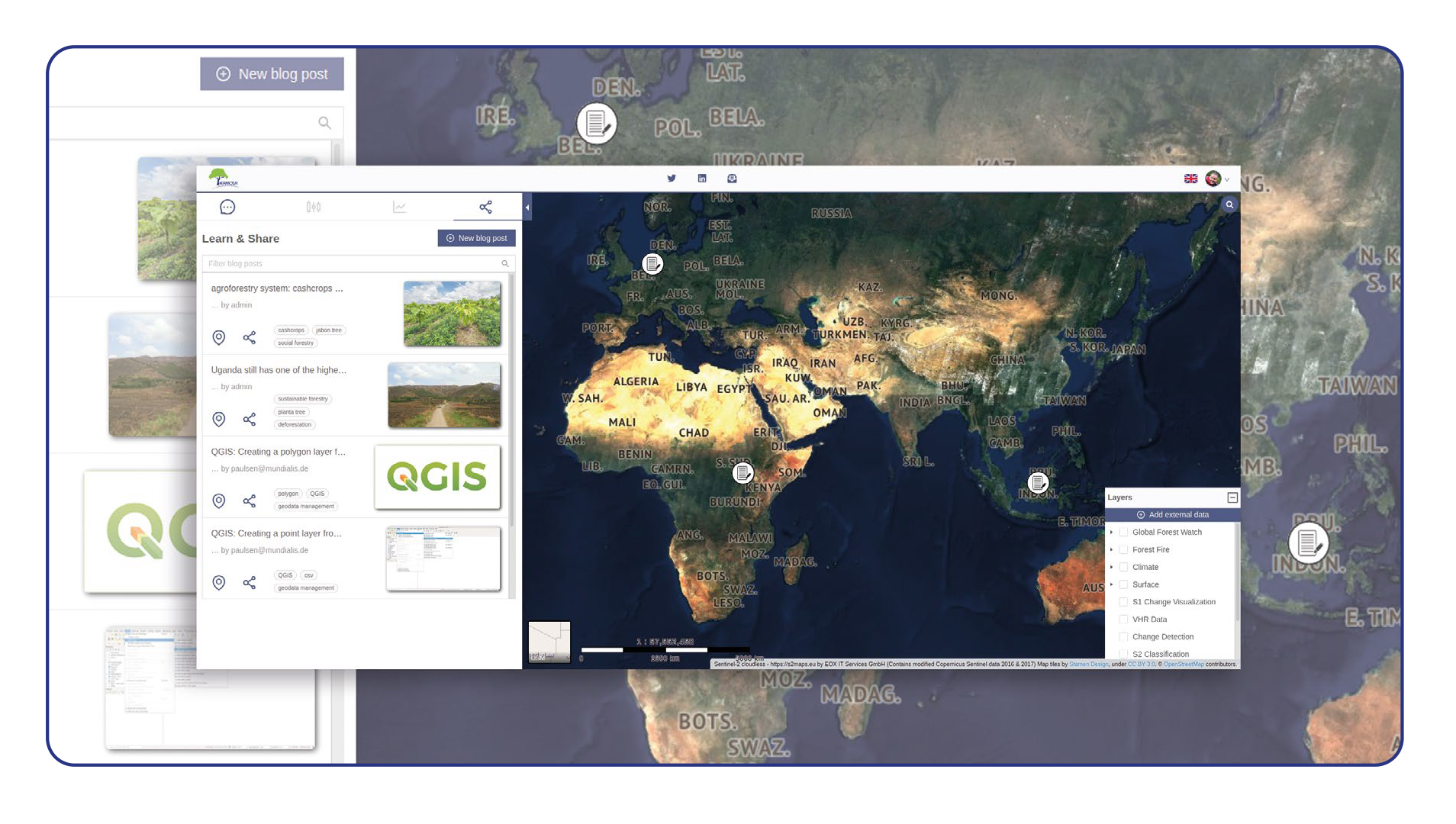Switch to the sliders settings tab
Image resolution: width=1456 pixels, height=824 pixels.
[314, 207]
